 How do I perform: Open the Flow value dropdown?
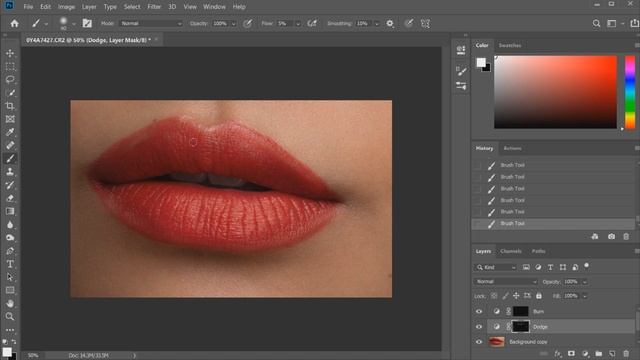pos(298,24)
